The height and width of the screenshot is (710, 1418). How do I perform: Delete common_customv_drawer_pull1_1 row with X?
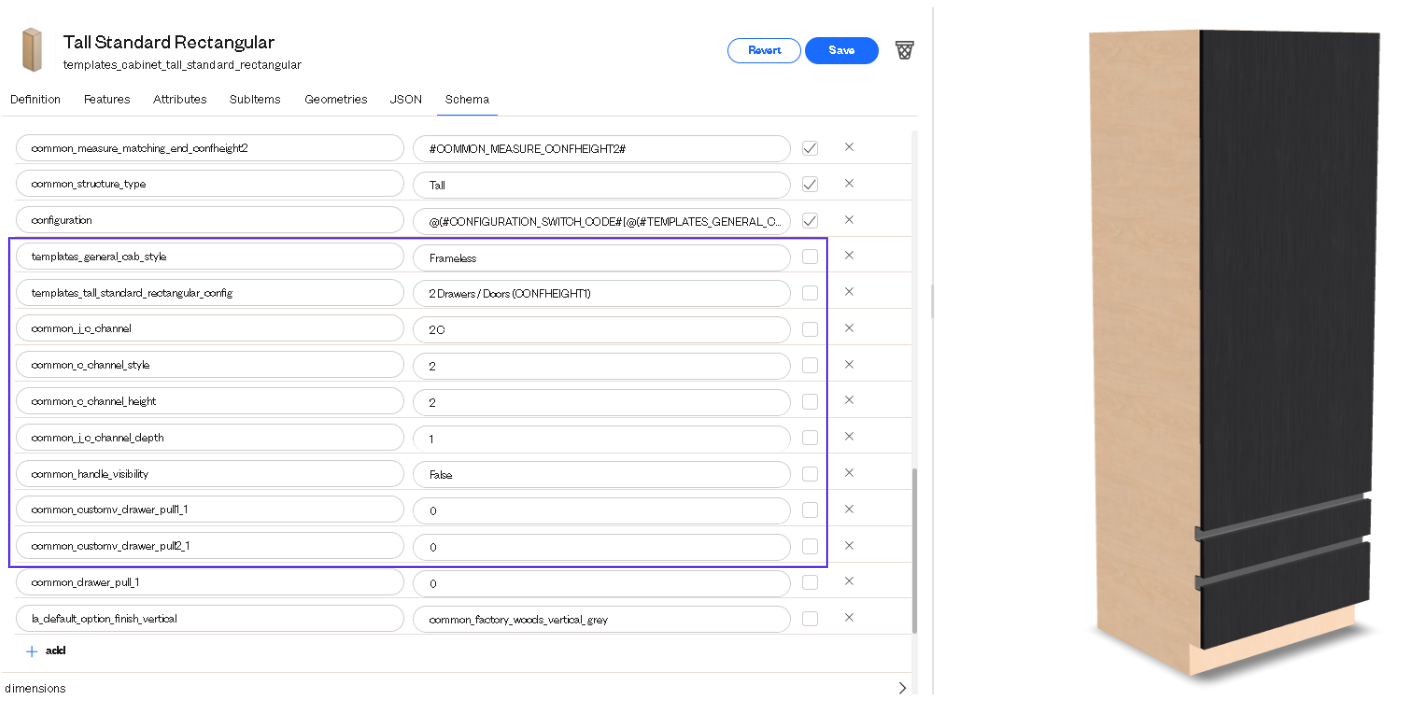pos(849,509)
